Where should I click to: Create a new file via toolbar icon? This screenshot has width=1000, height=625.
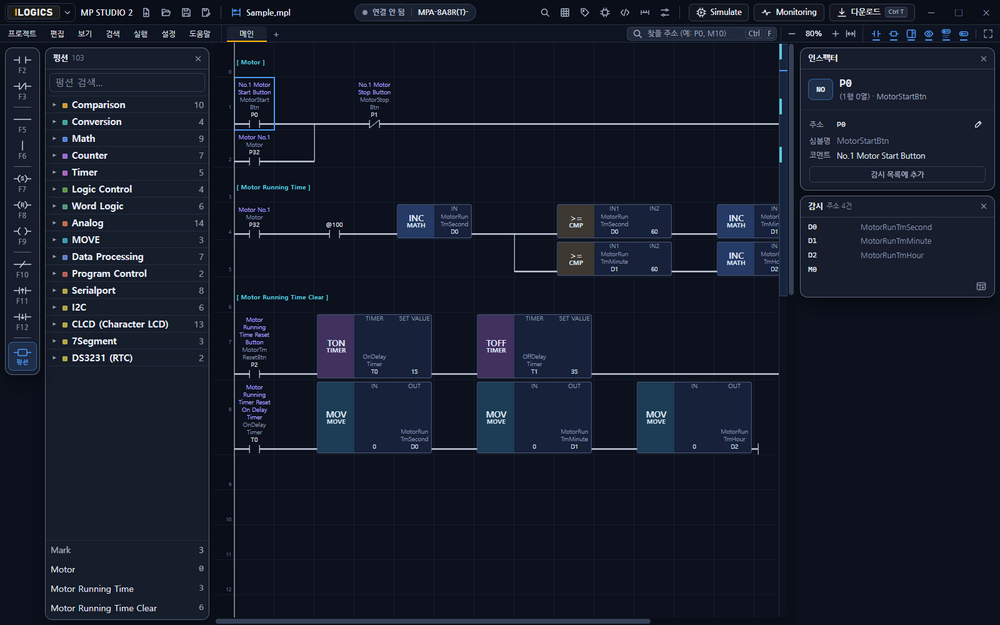tap(146, 12)
